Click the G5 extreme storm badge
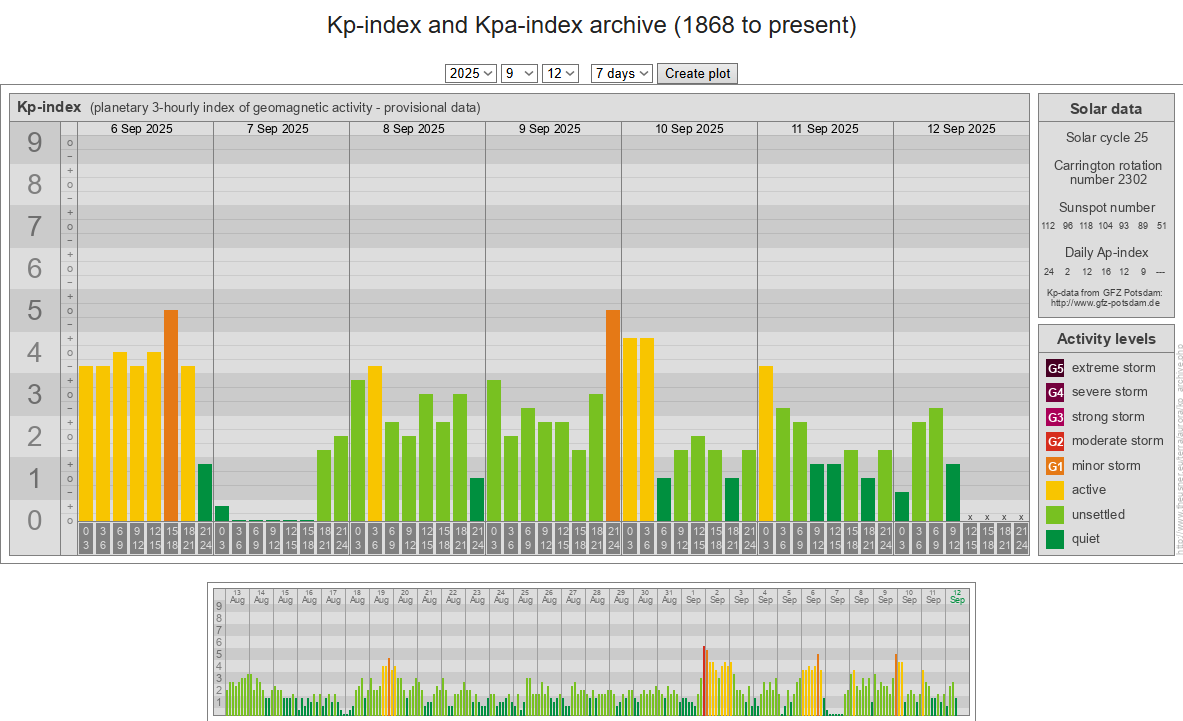 click(x=1055, y=368)
